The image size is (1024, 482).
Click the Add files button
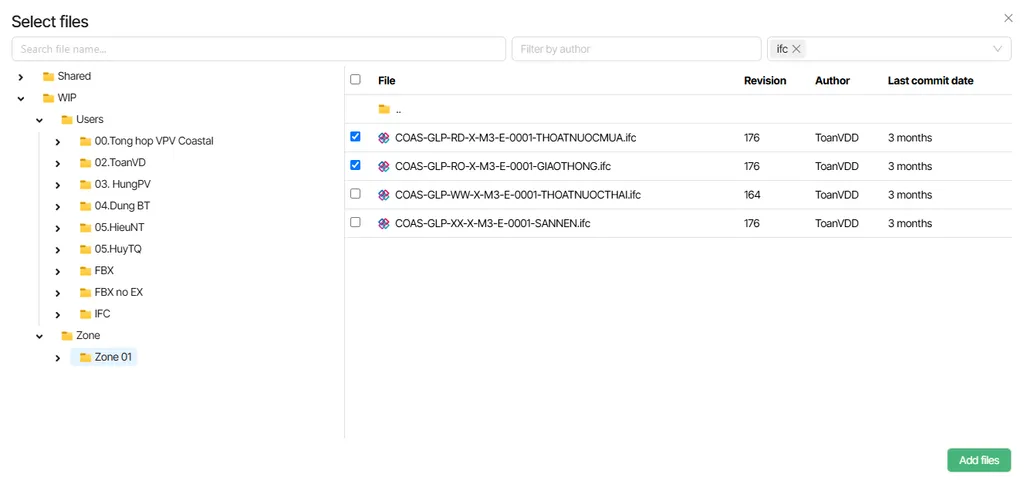(979, 460)
